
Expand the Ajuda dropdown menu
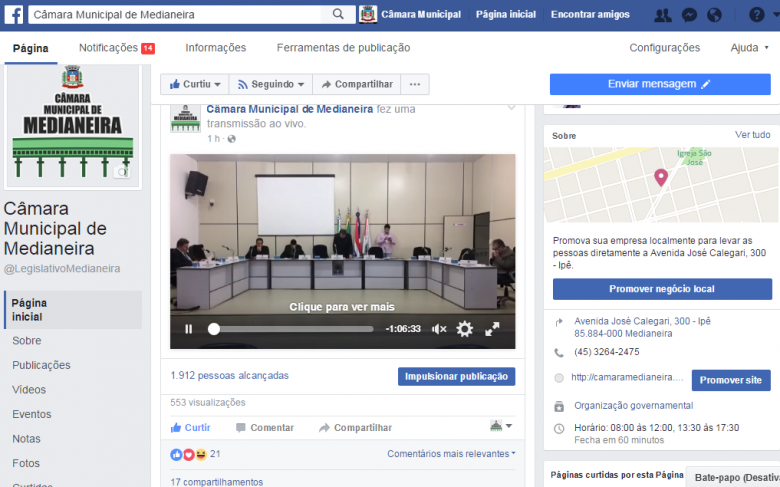749,48
